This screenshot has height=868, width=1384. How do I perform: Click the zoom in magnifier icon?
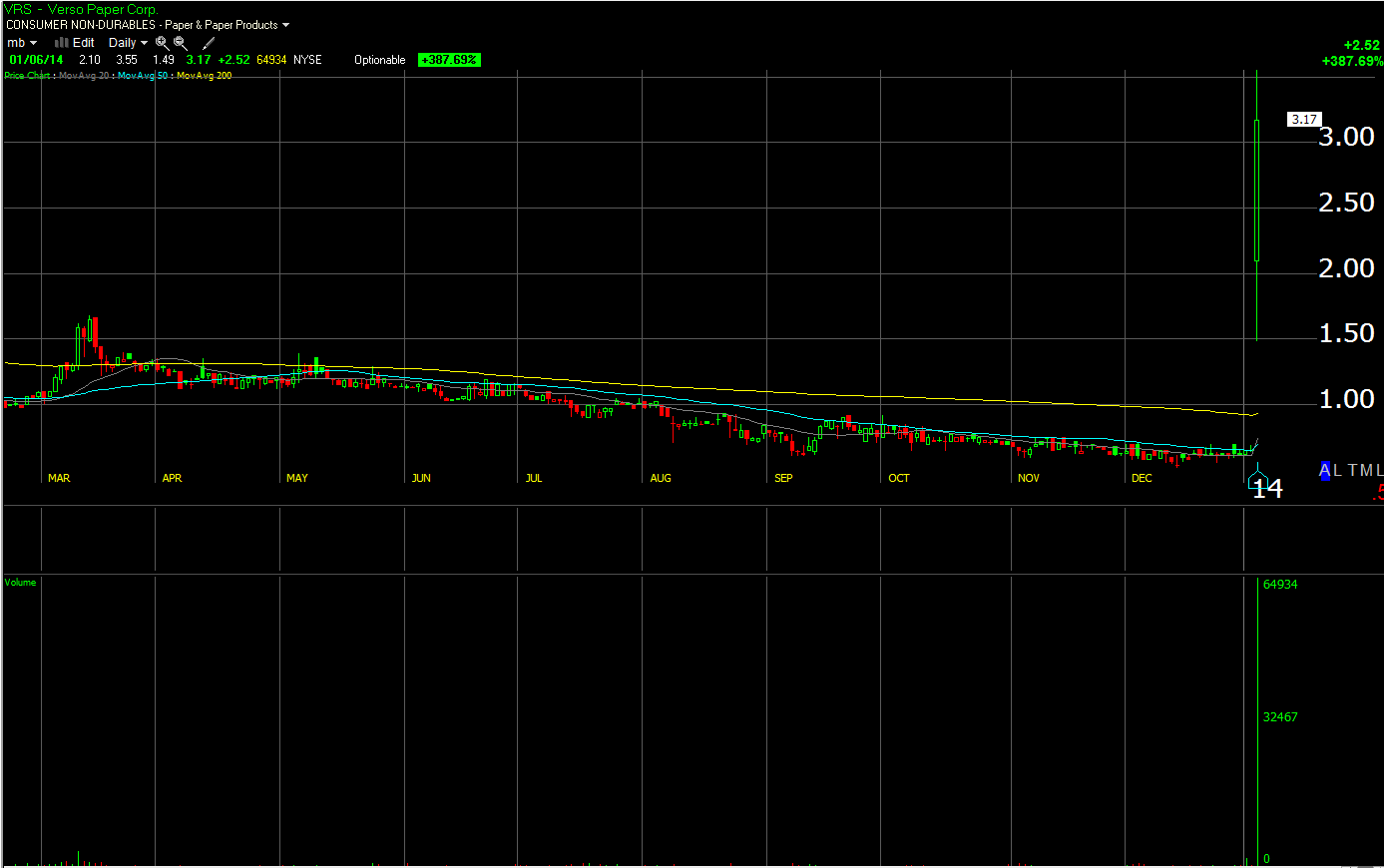point(163,43)
